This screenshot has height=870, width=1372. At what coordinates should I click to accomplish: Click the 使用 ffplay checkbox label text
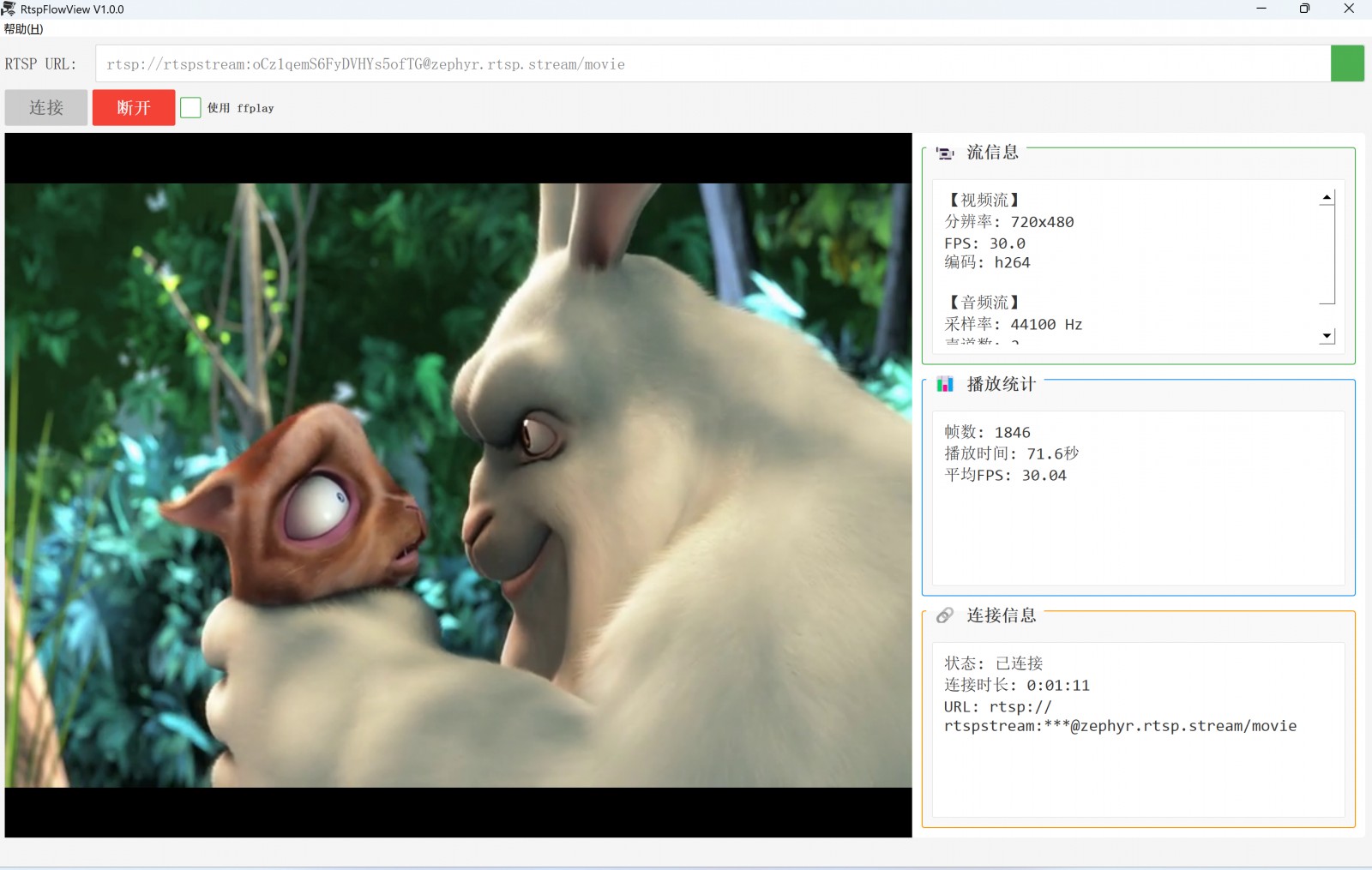(241, 108)
